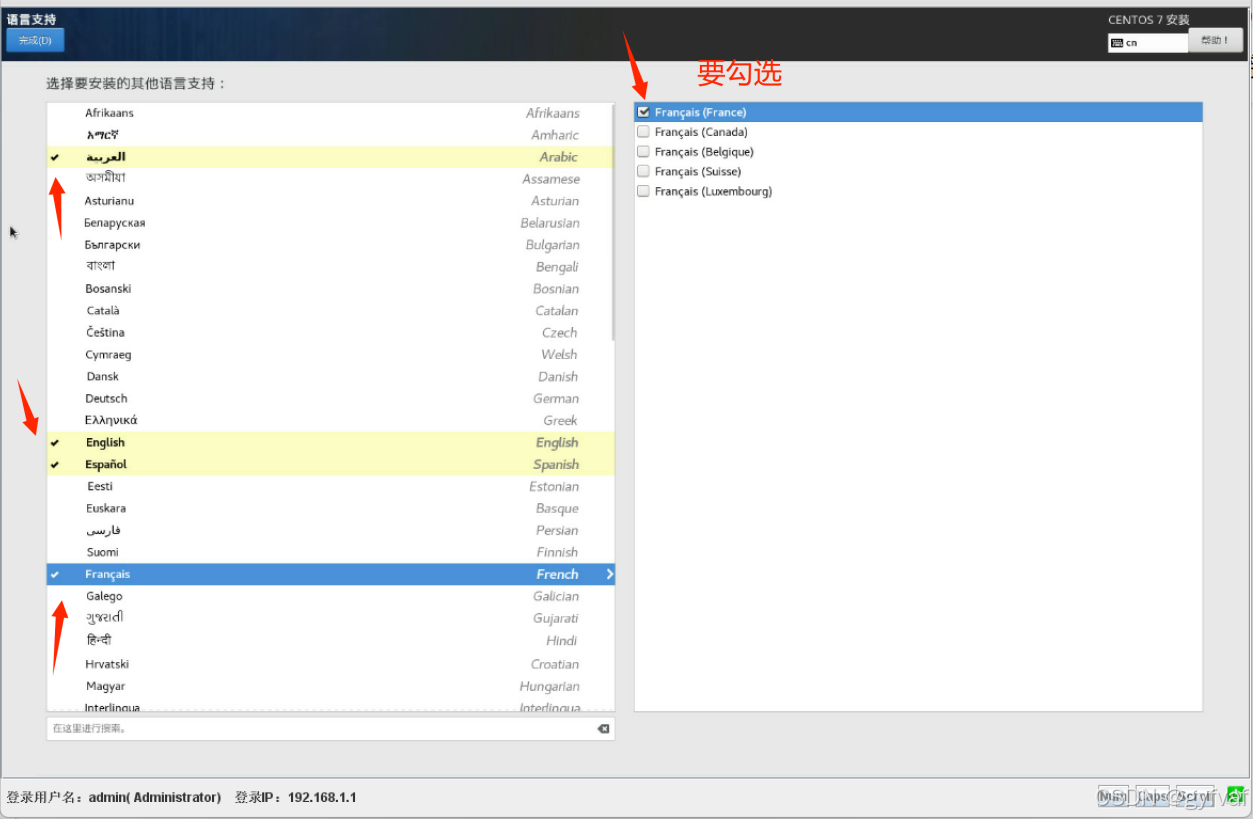This screenshot has width=1253, height=819.
Task: Select the Afrikaans language row
Action: pyautogui.click(x=328, y=113)
